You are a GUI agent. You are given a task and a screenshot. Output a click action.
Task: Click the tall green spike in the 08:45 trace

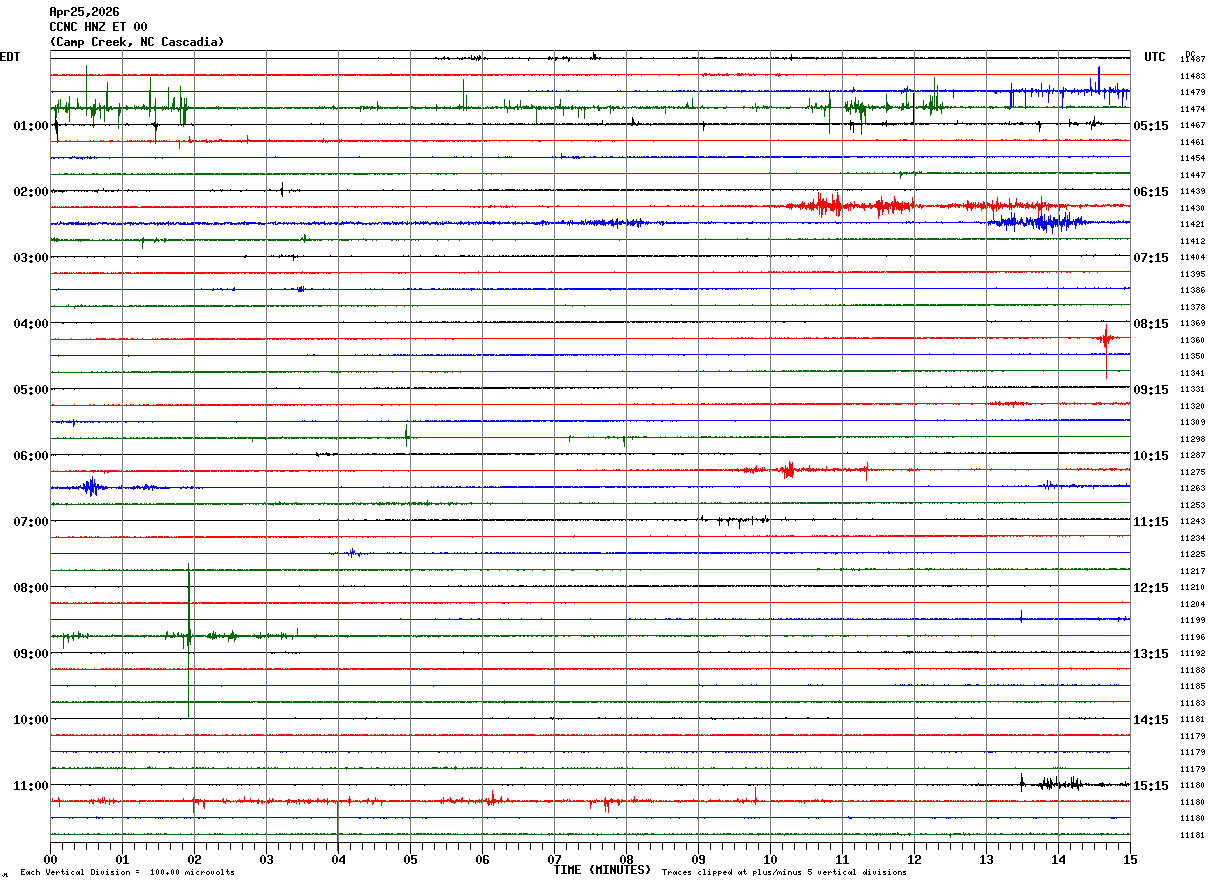coord(188,640)
